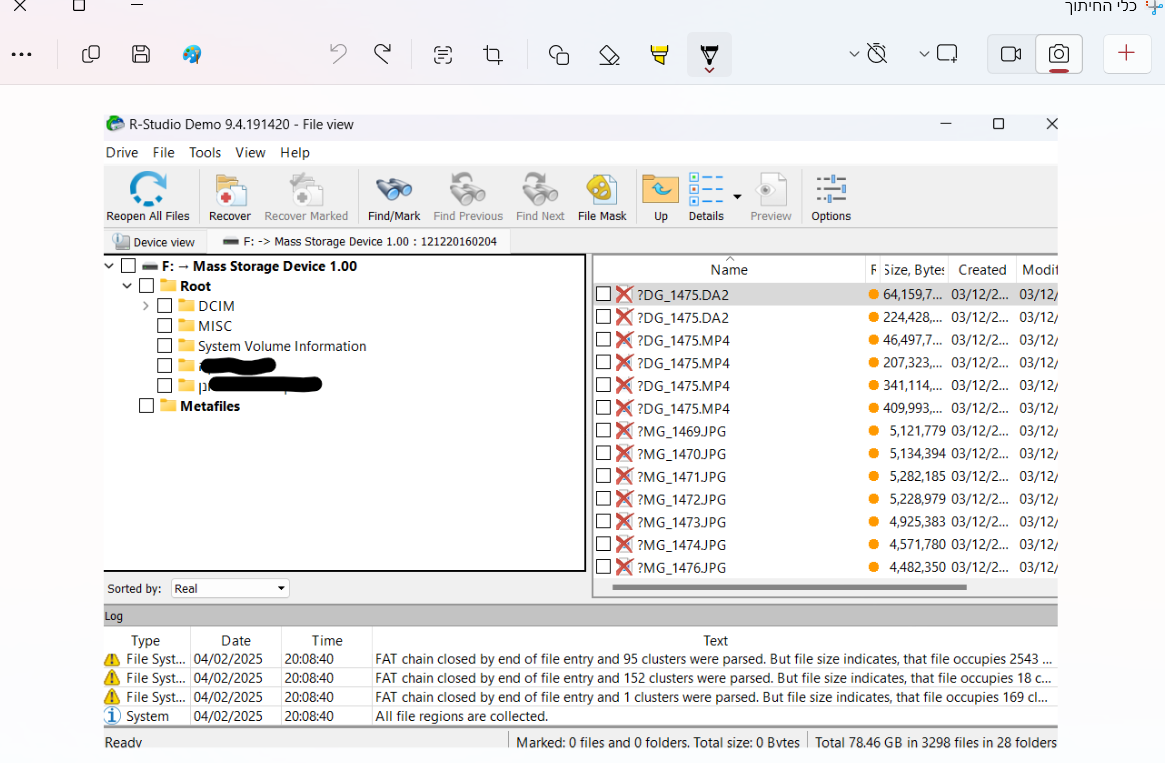Screen dimensions: 1165x763
Task: Open the Help menu
Action: [295, 152]
